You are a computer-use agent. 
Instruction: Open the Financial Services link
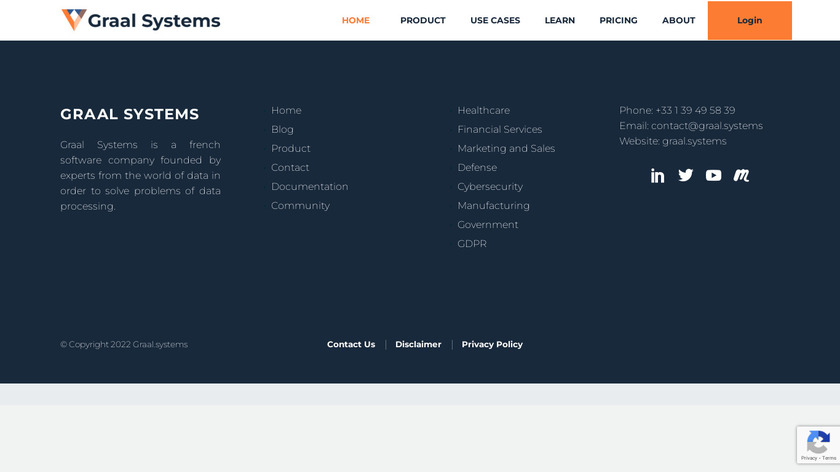point(500,130)
